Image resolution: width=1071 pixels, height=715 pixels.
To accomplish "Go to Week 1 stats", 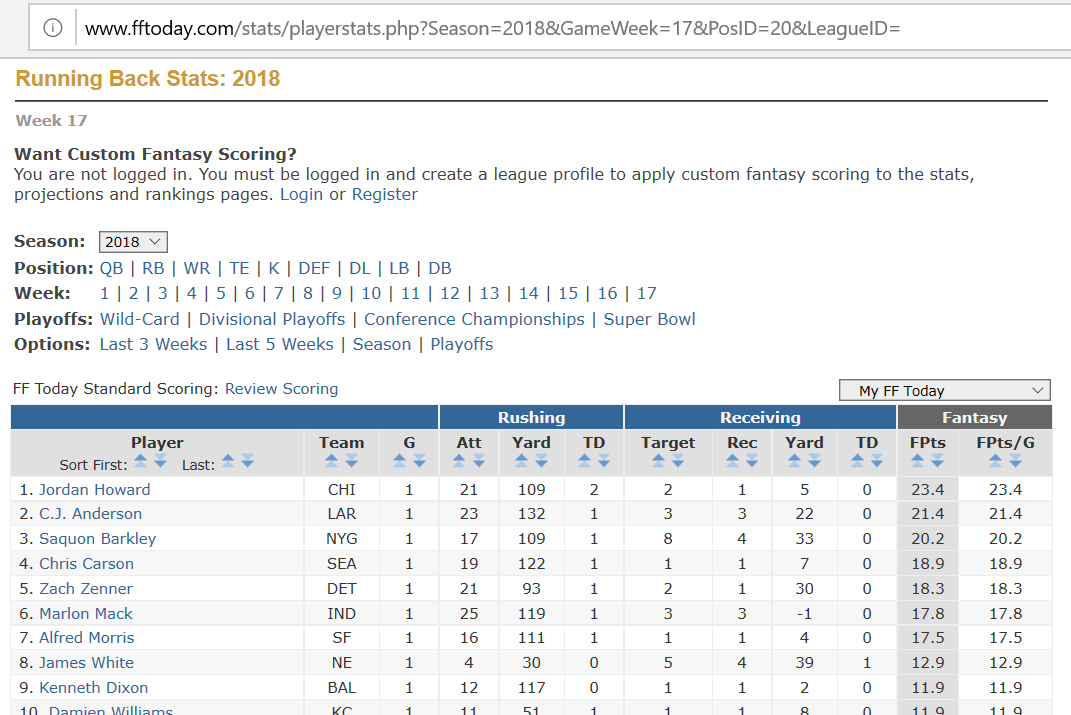I will click(x=105, y=294).
